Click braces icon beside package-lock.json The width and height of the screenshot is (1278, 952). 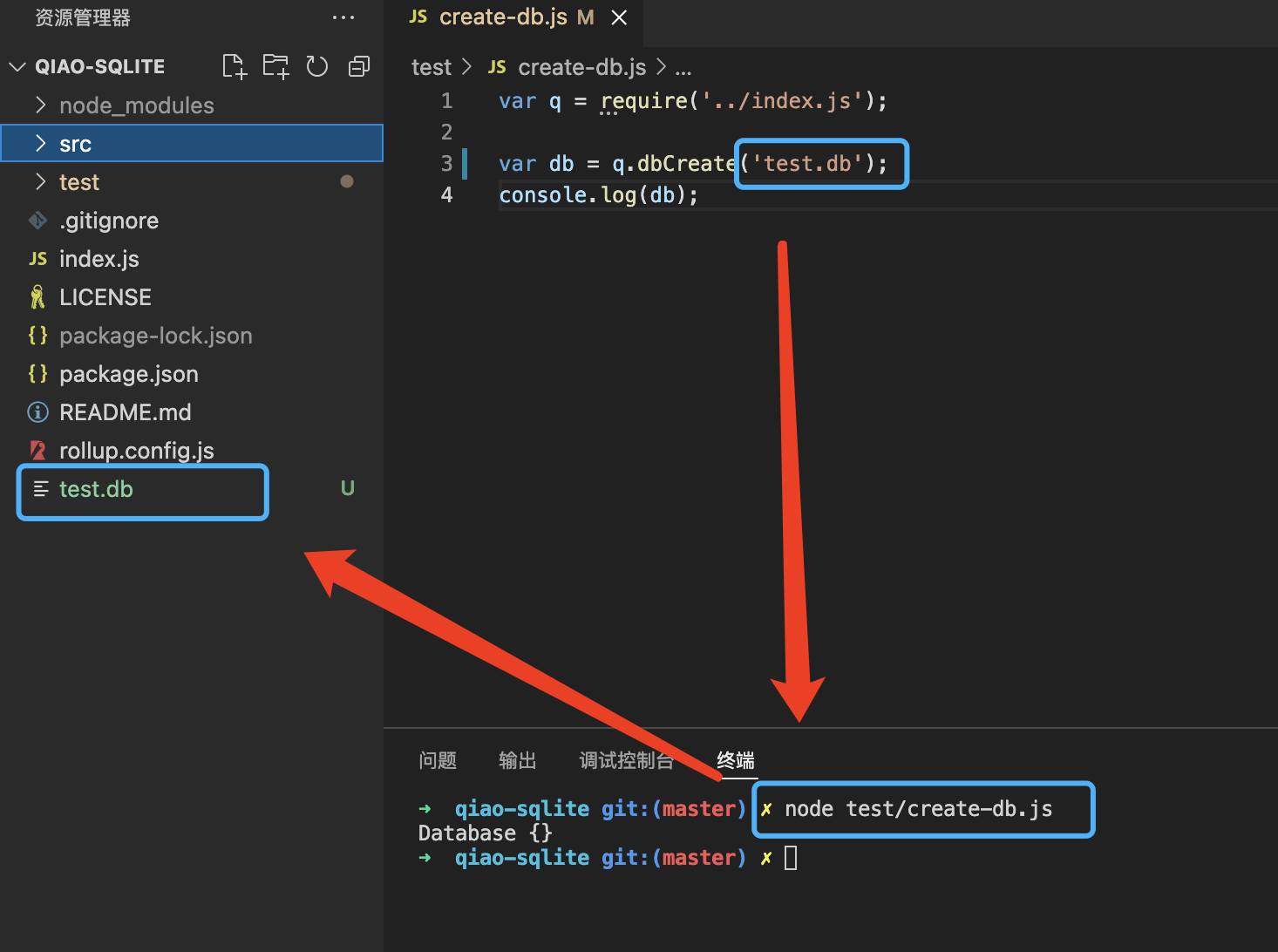point(37,335)
